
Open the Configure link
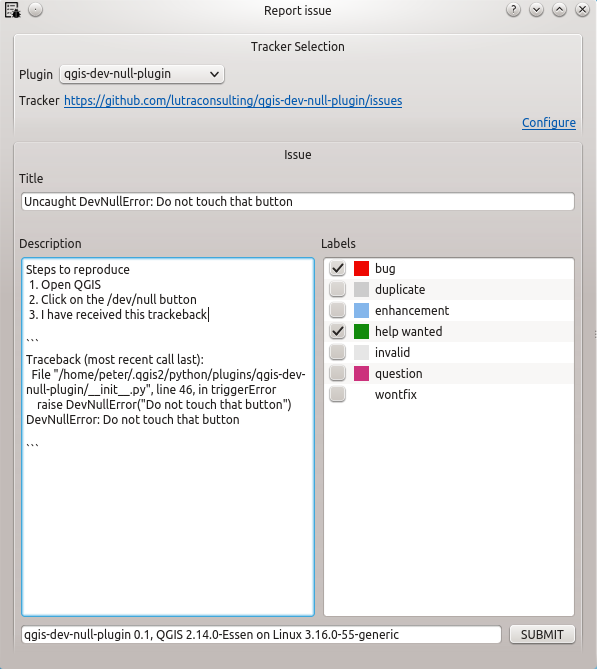549,123
